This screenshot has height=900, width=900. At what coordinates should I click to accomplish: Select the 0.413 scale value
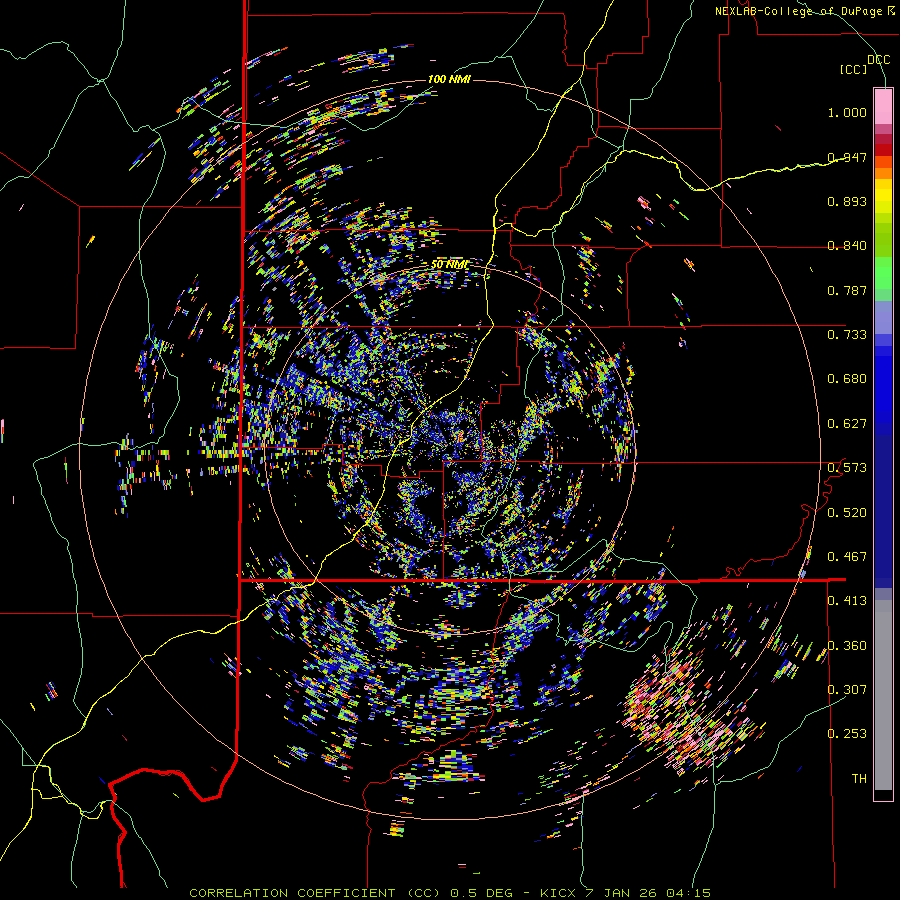[x=847, y=601]
